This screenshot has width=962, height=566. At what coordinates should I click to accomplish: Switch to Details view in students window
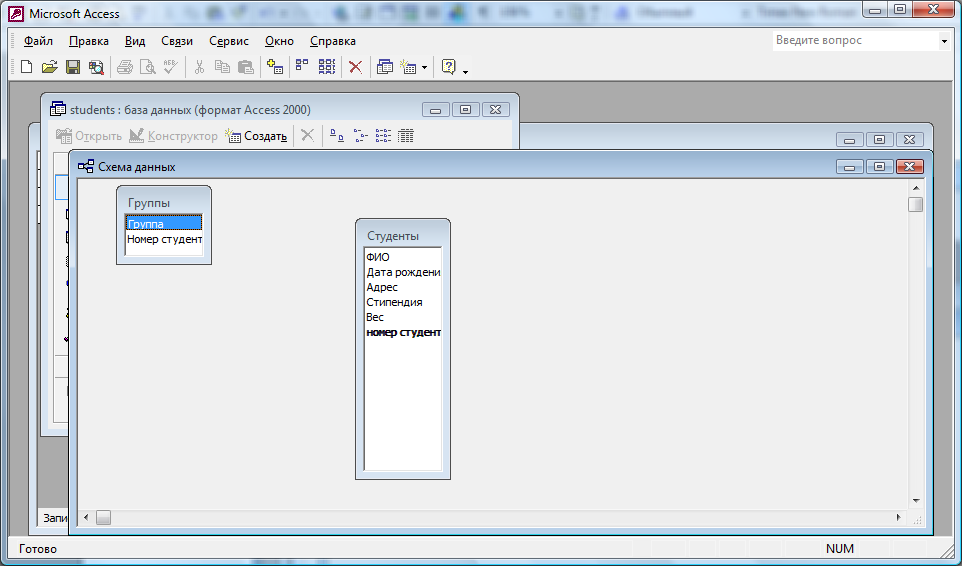tap(406, 136)
